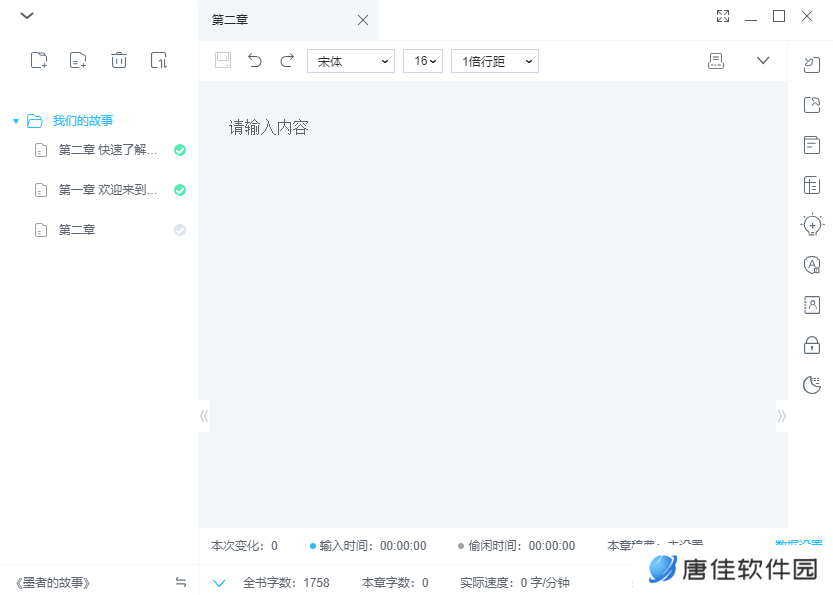Click the book title 《墨者的故事》
833x595 pixels.
point(53,583)
